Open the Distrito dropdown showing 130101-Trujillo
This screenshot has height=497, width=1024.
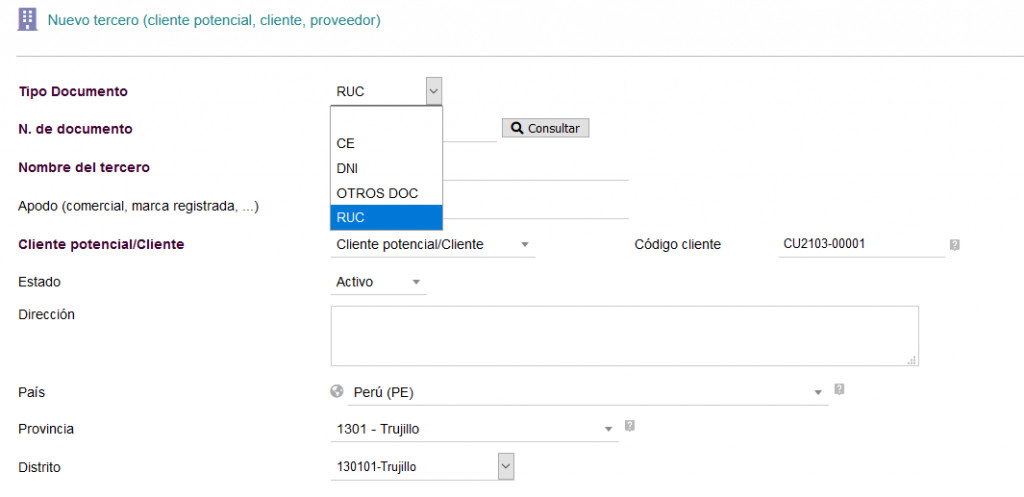[x=505, y=466]
